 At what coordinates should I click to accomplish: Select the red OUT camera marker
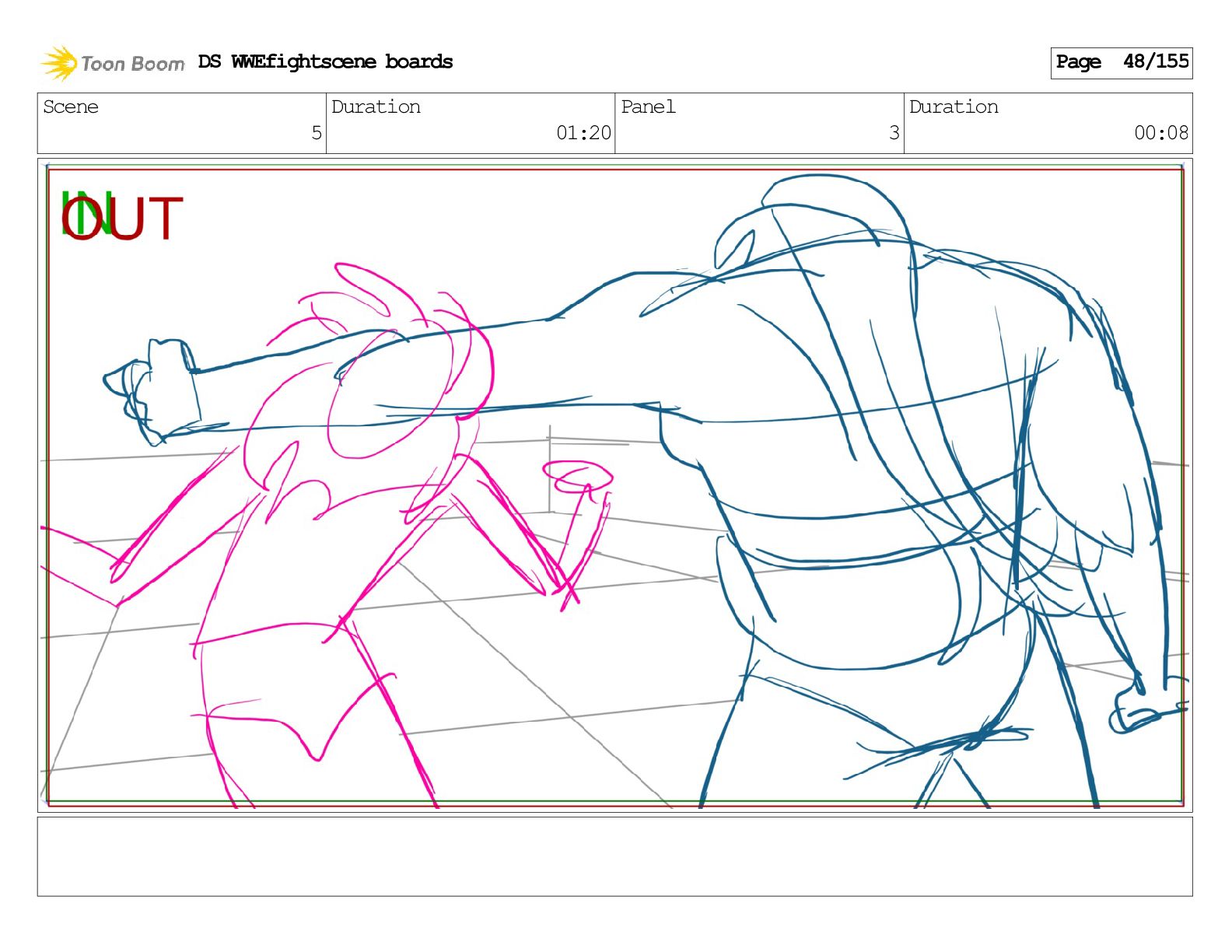click(124, 219)
